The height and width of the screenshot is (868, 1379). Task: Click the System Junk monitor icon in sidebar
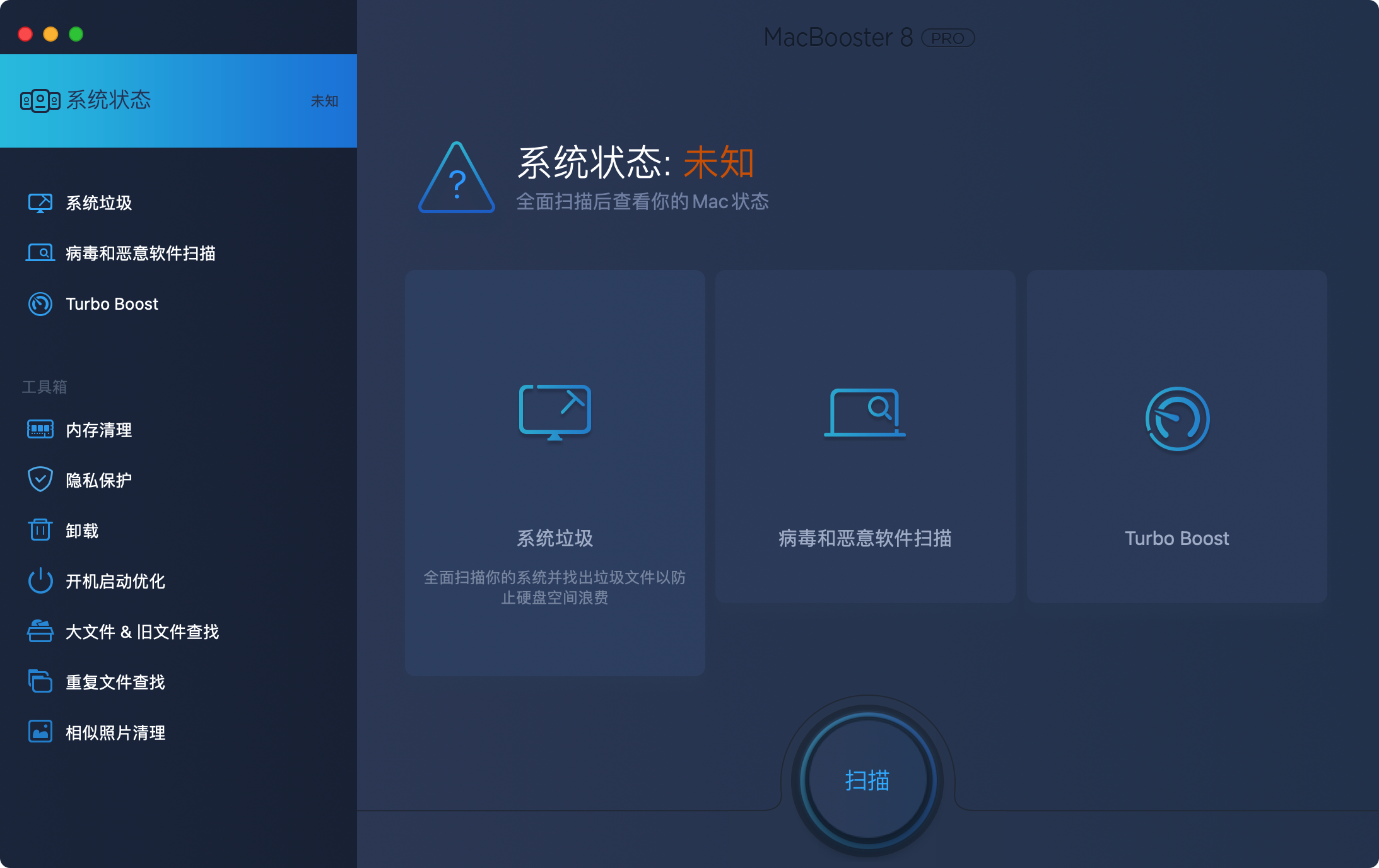pos(40,203)
